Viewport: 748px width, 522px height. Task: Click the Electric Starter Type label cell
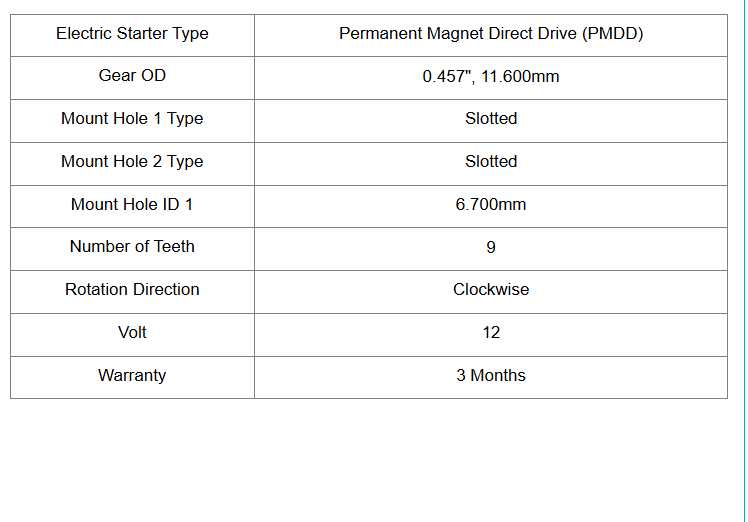132,34
